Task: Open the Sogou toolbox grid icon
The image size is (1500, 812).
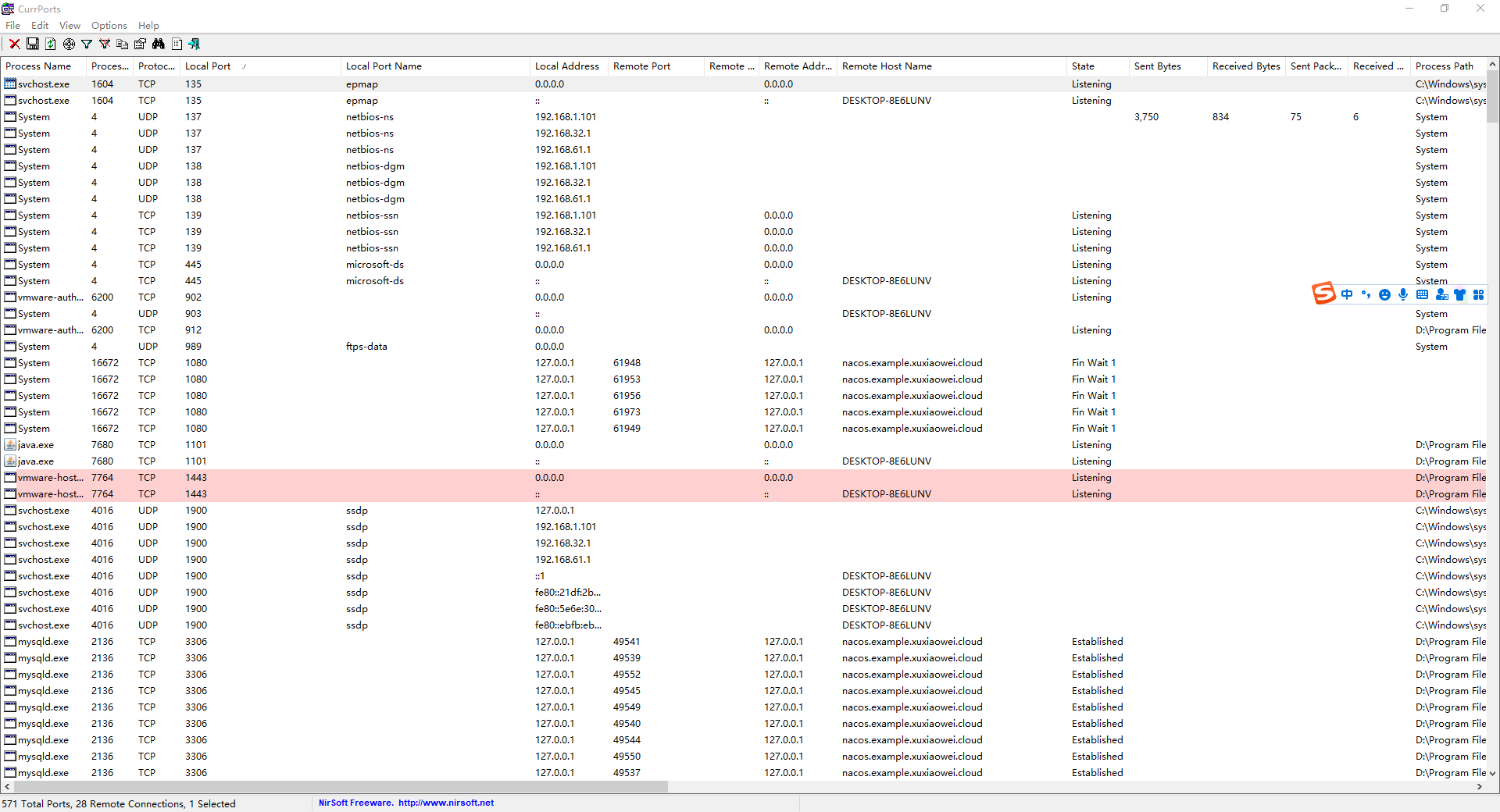Action: point(1480,295)
